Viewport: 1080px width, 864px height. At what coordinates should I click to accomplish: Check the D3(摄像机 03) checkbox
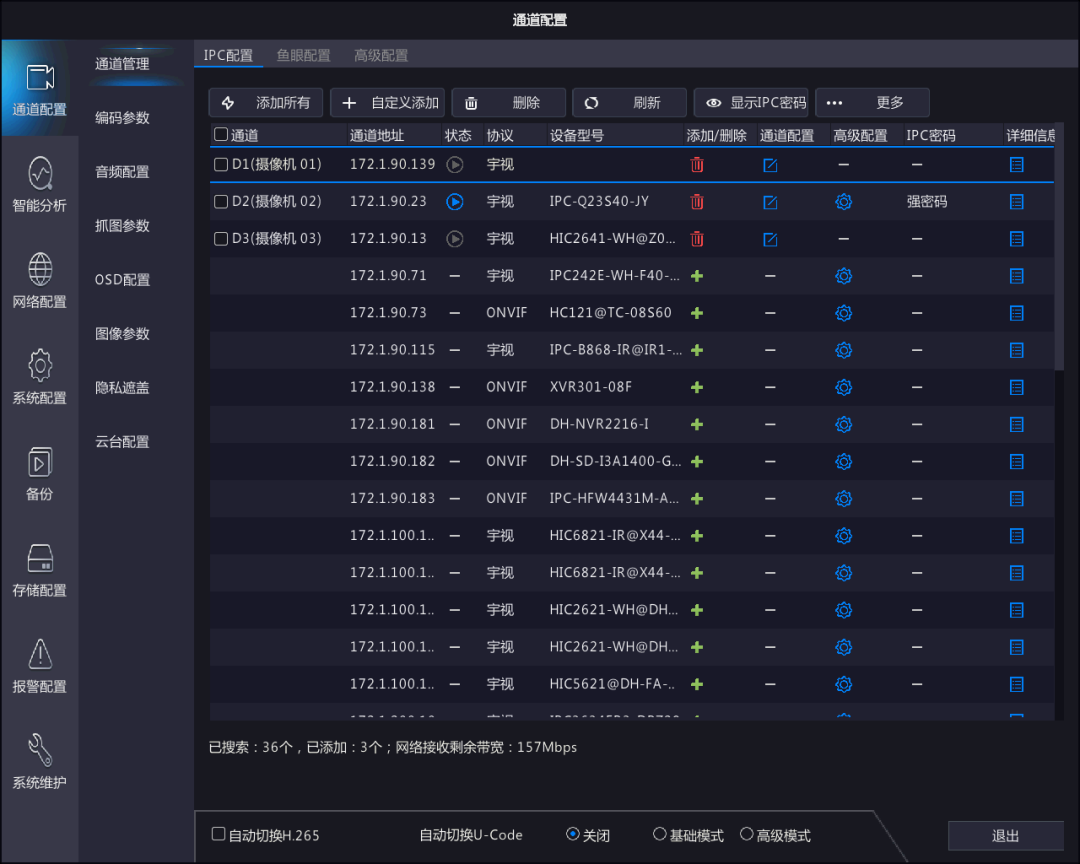pos(221,239)
